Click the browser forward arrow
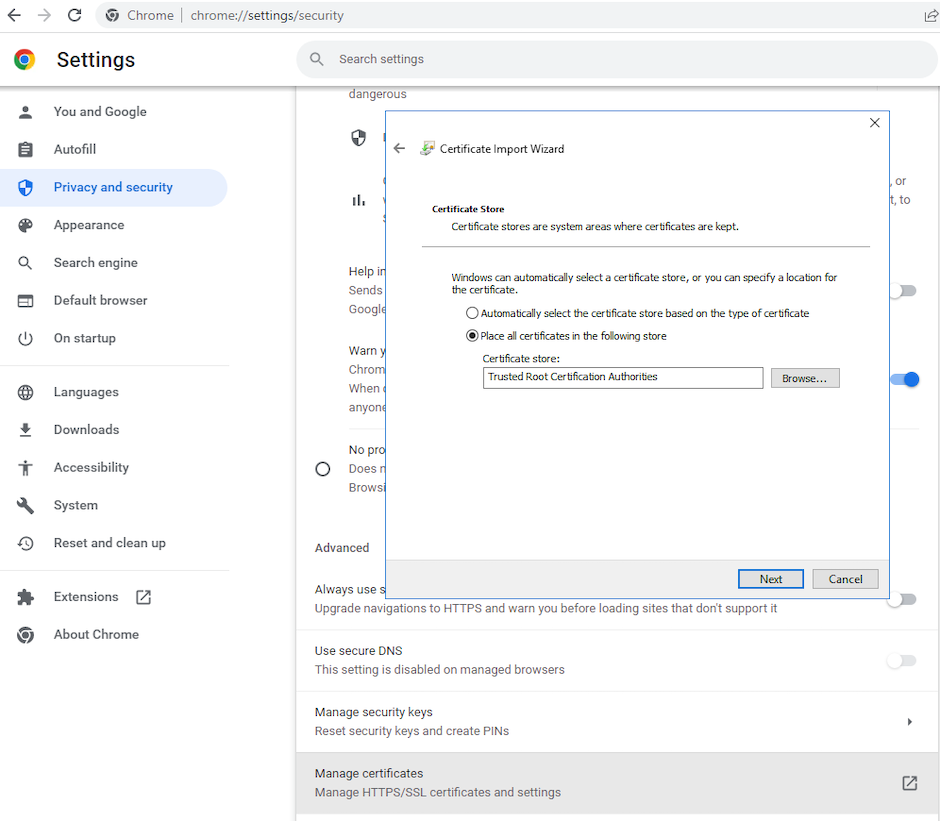The height and width of the screenshot is (821, 940). click(44, 15)
